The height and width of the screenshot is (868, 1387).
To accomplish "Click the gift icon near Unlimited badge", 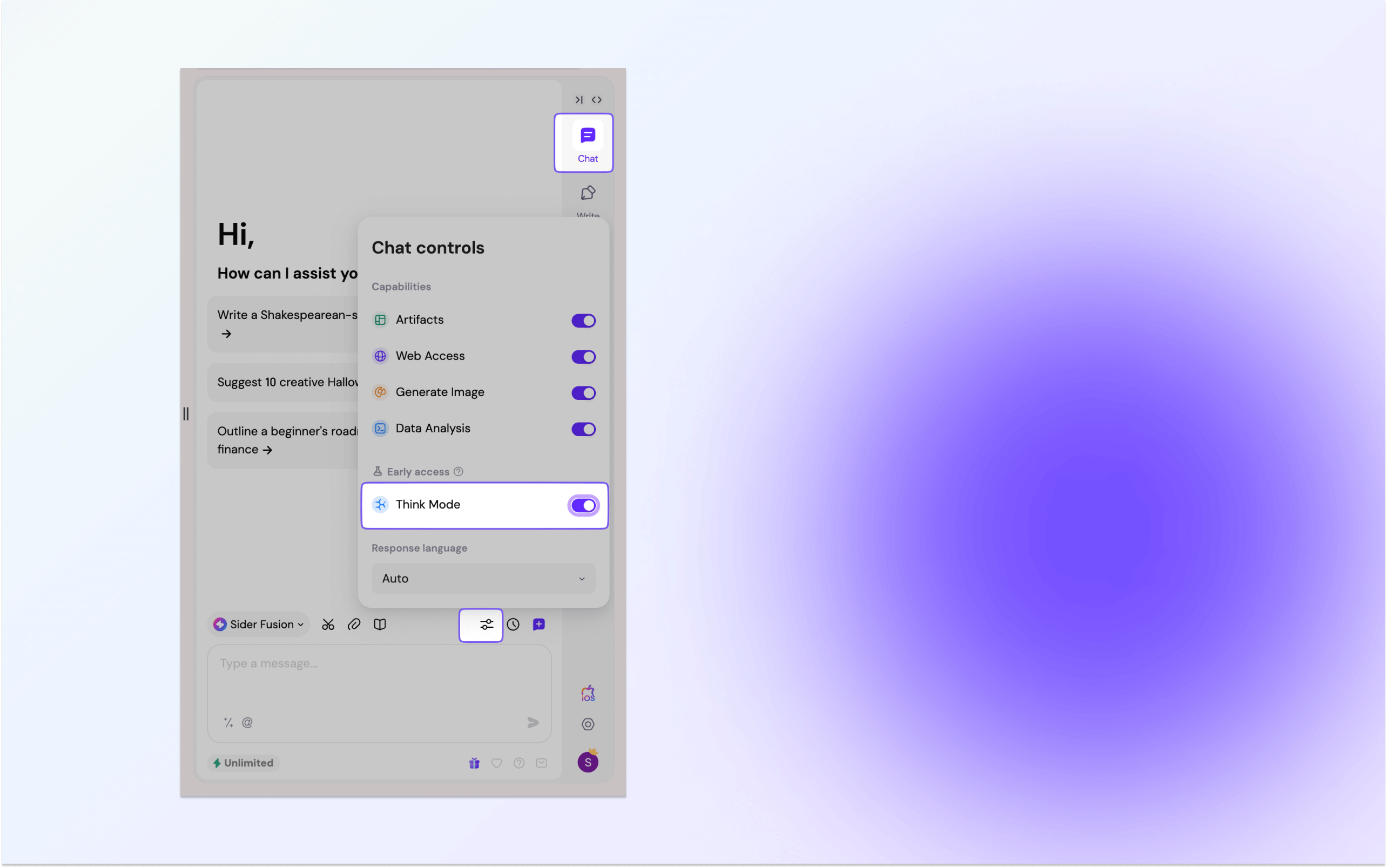I will (474, 763).
